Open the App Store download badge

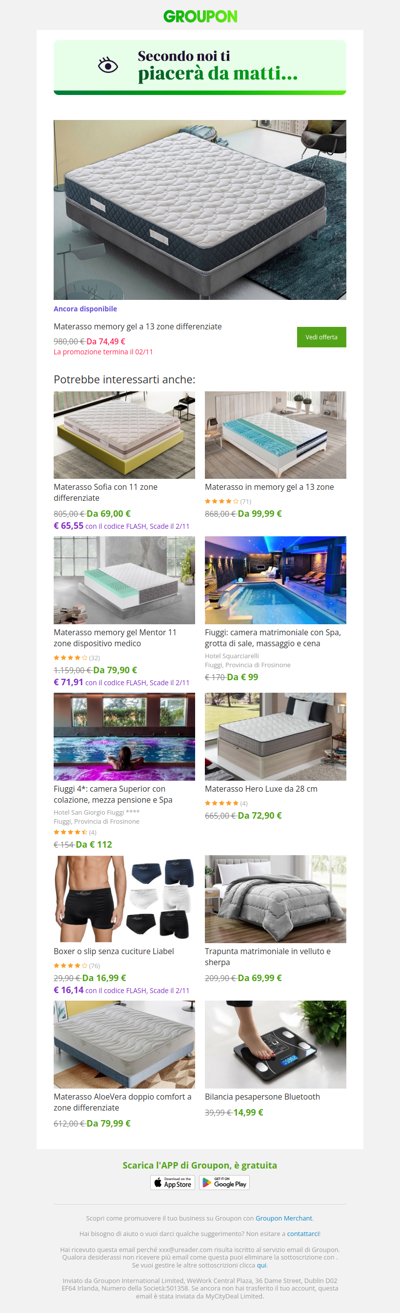coord(173,1182)
